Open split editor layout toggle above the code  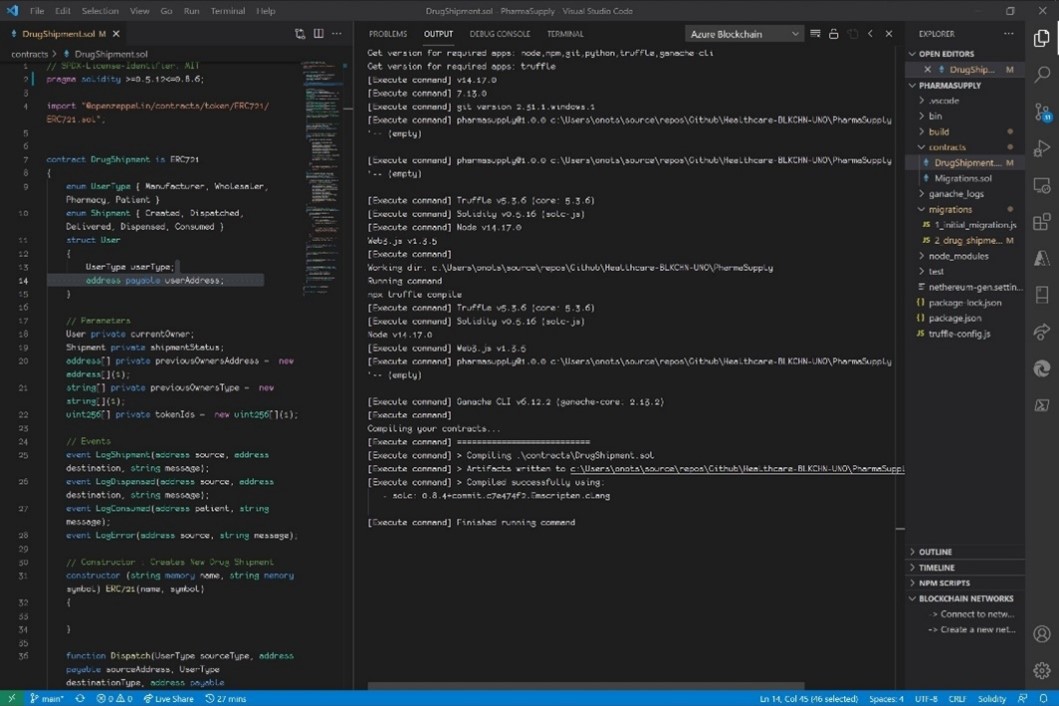pos(317,33)
